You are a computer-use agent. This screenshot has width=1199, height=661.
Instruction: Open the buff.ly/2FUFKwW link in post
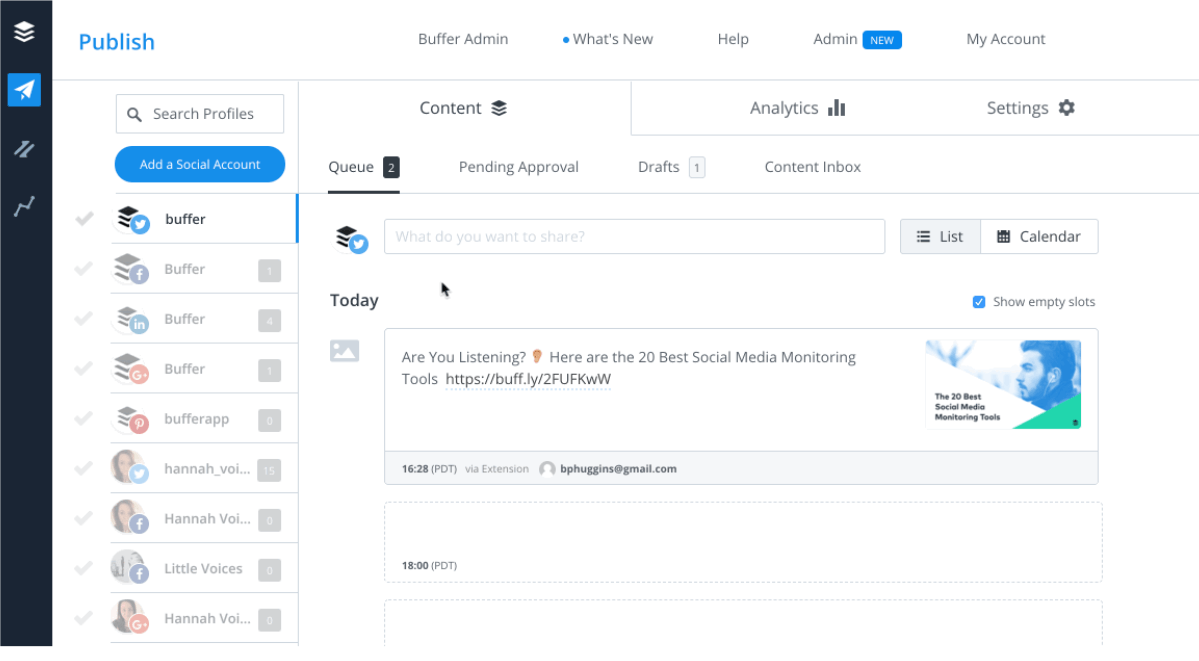(528, 379)
